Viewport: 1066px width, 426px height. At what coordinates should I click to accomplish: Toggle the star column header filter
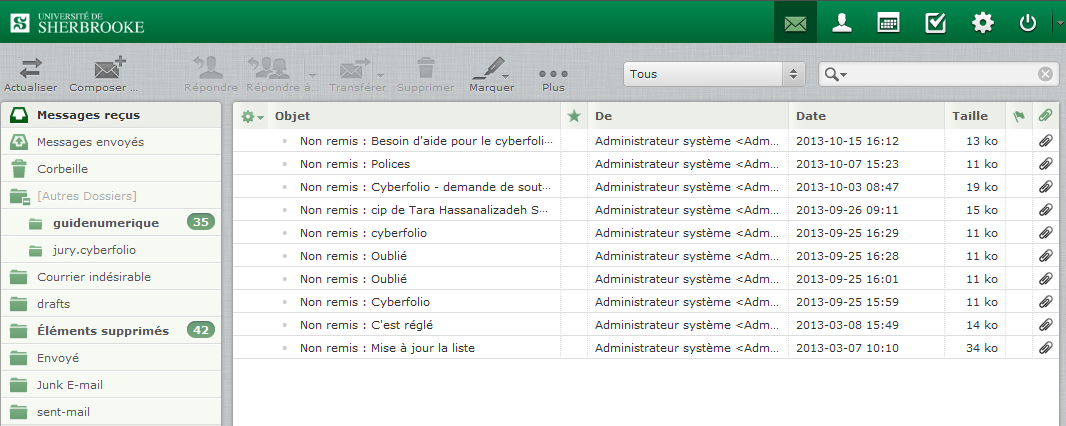573,116
